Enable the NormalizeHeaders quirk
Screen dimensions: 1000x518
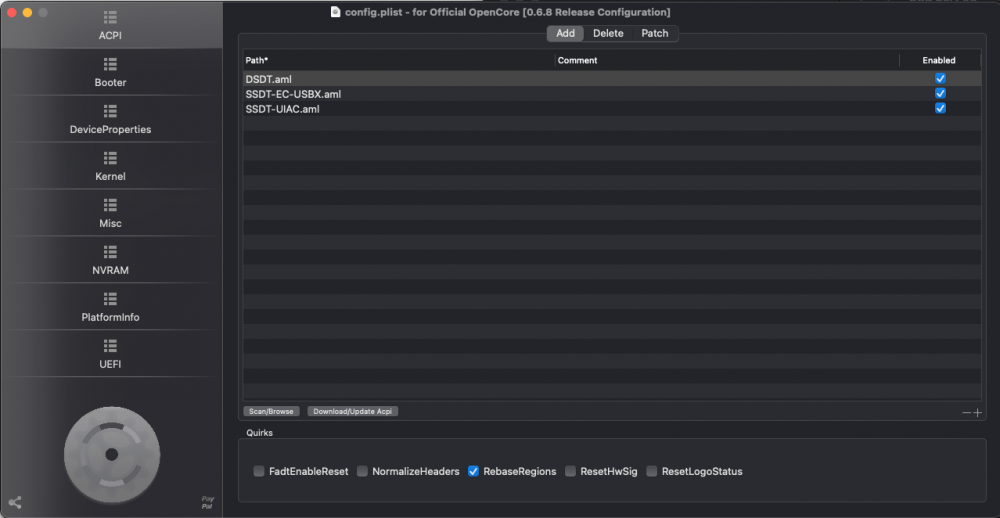tap(362, 471)
